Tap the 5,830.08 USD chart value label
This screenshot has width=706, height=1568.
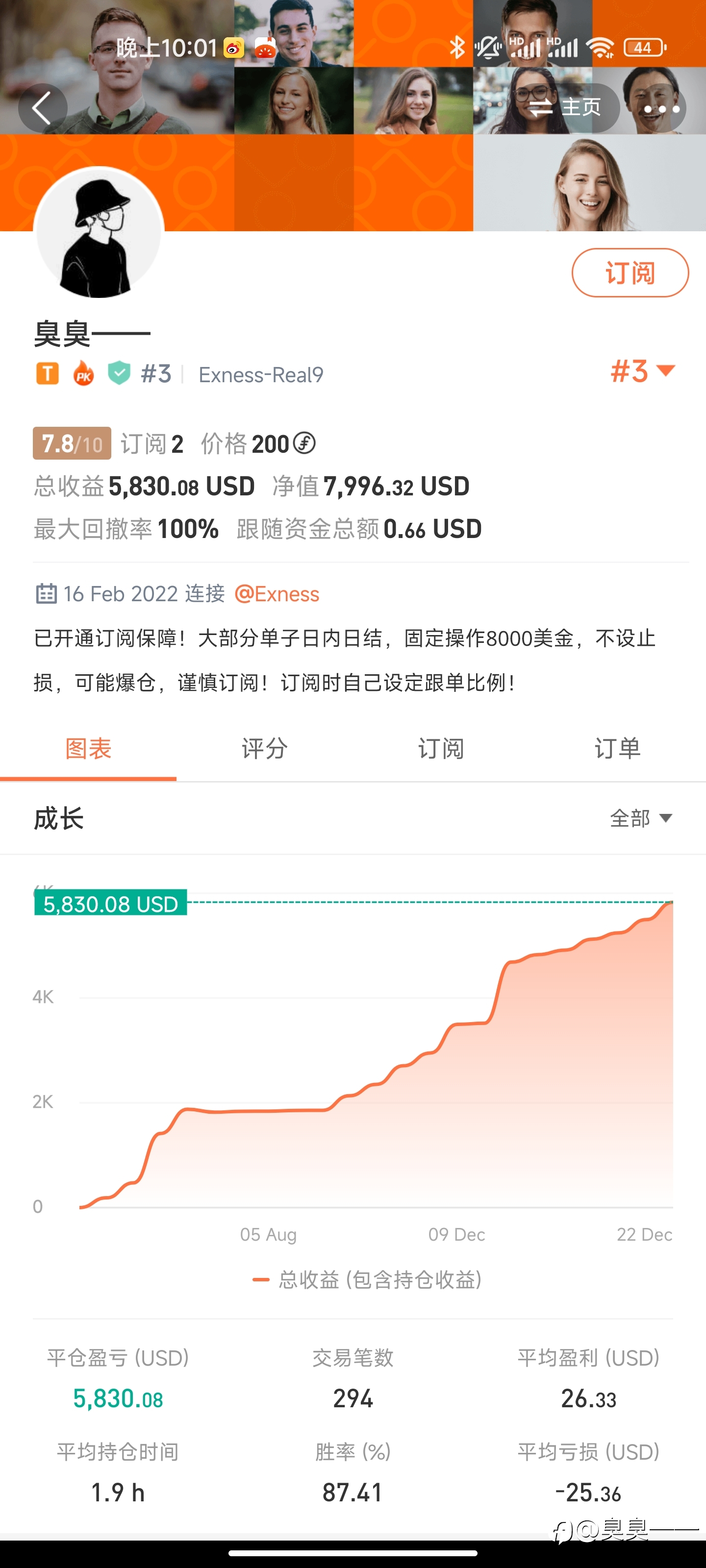coord(110,903)
